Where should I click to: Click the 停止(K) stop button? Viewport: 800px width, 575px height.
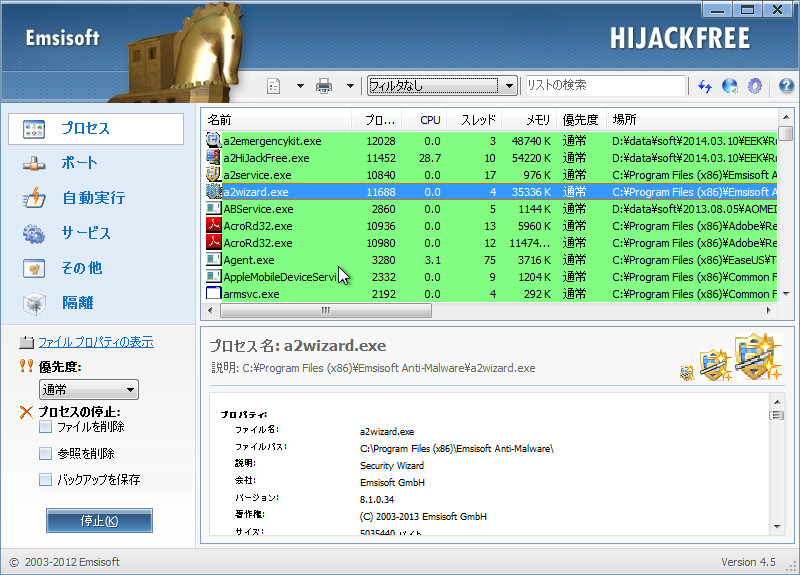(99, 520)
